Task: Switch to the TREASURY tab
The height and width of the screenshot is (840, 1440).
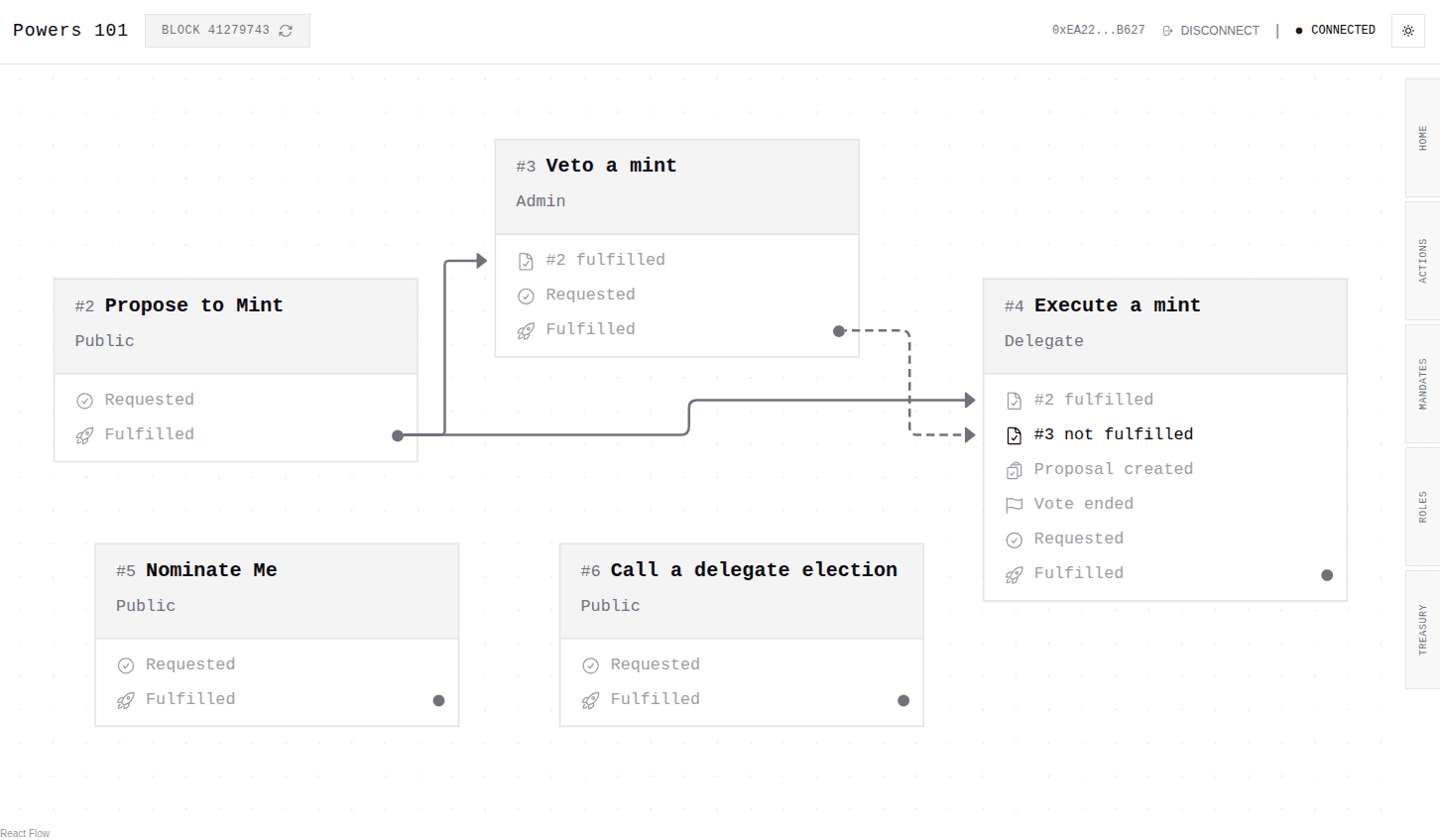Action: (x=1421, y=632)
